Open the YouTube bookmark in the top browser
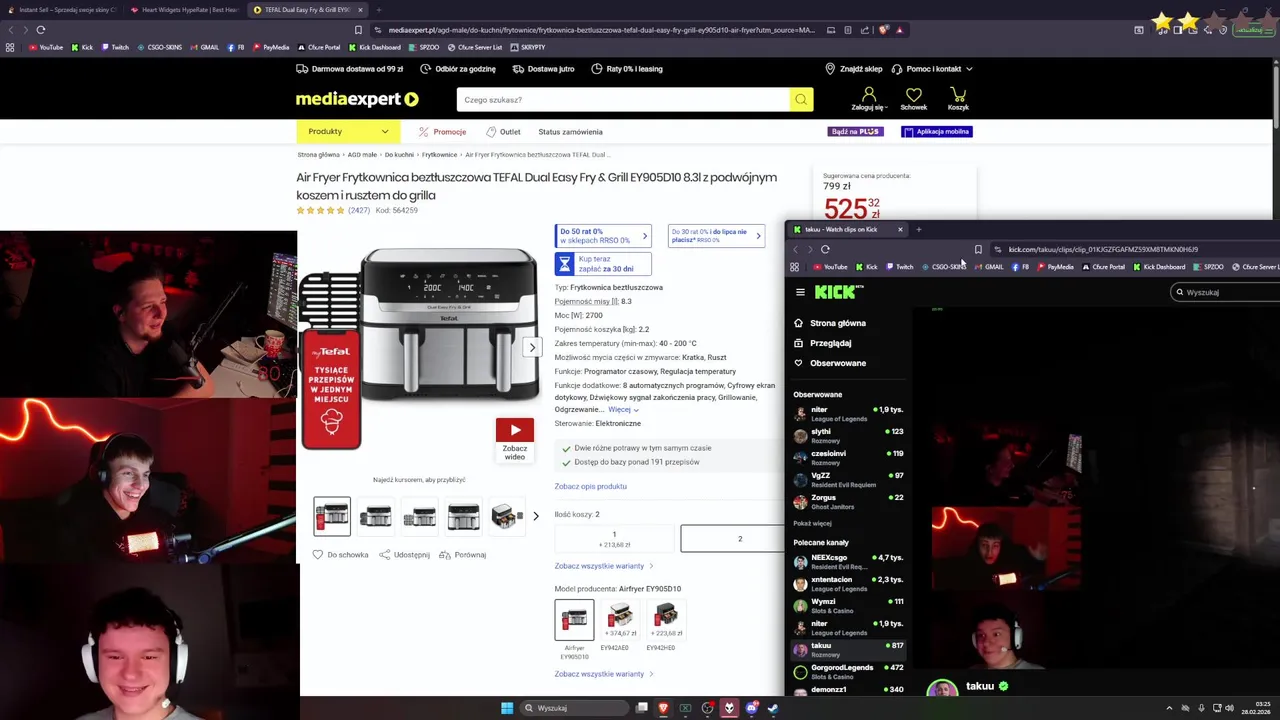 coord(46,47)
